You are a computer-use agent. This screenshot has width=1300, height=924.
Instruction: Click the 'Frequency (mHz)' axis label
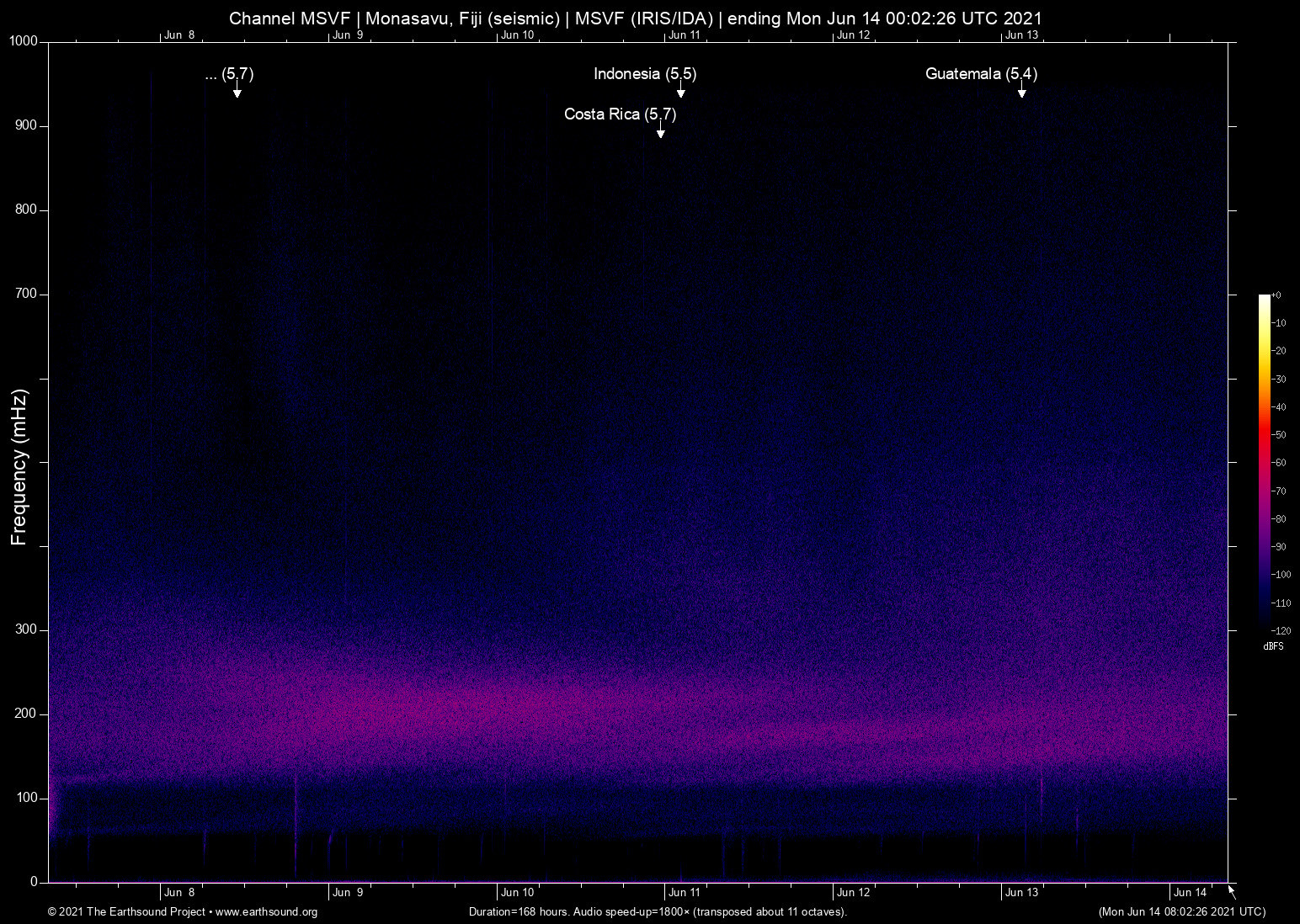19,467
